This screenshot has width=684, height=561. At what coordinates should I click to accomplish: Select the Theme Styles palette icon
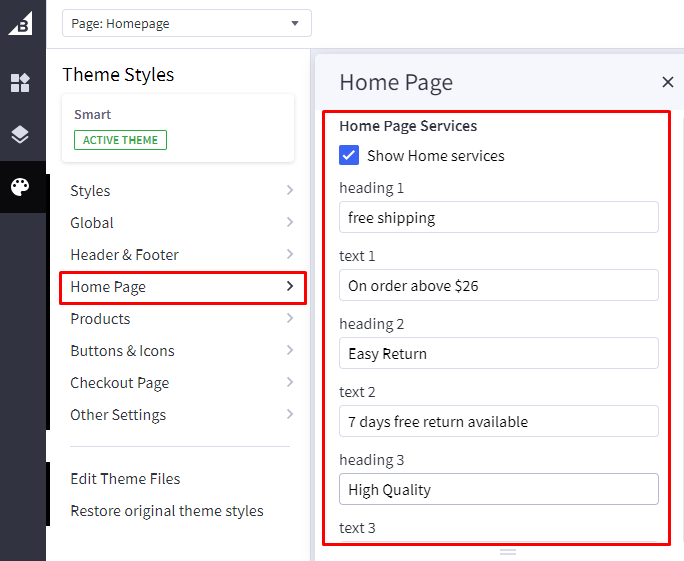(20, 187)
